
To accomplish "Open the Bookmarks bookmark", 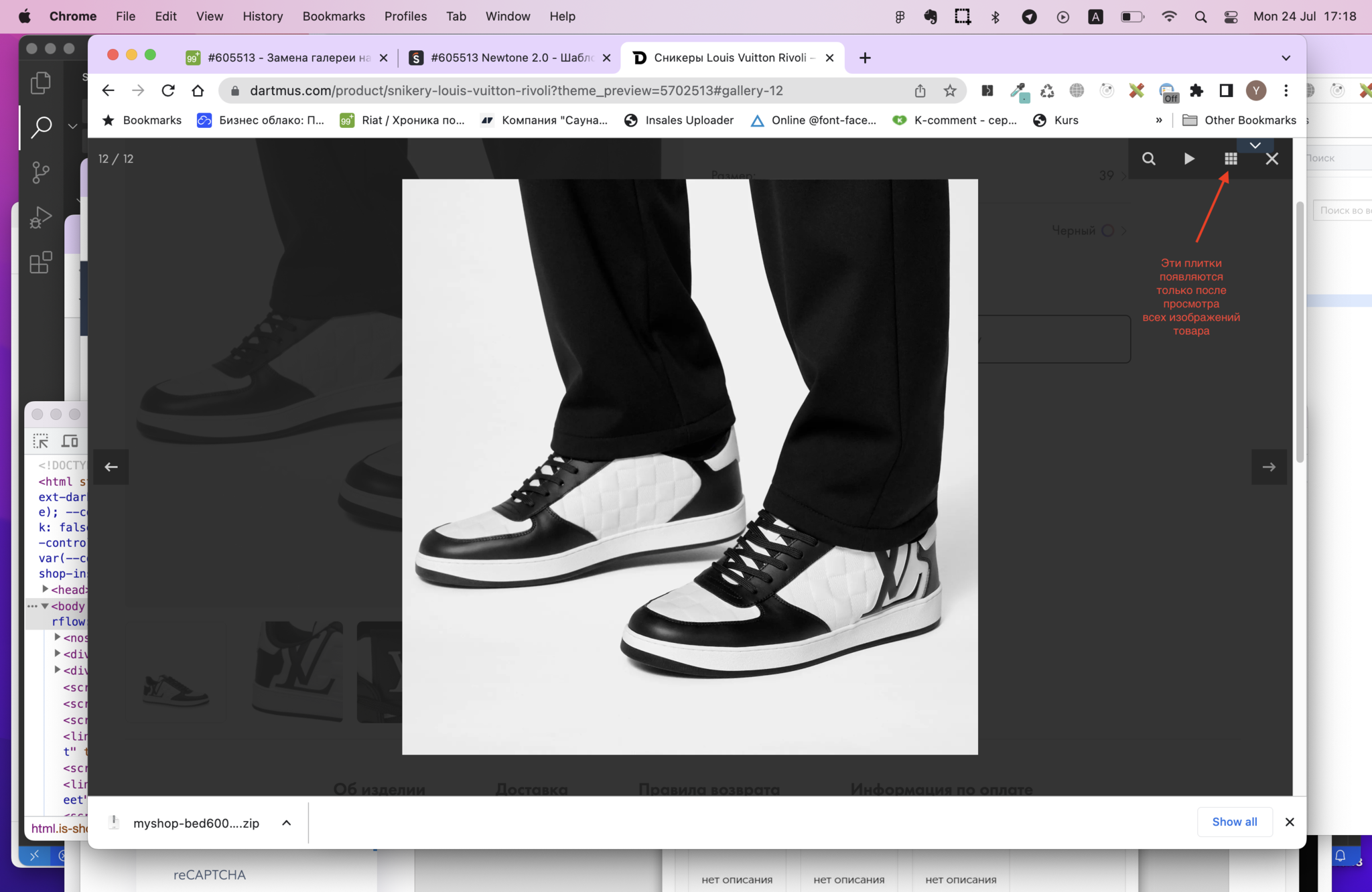I will click(142, 120).
